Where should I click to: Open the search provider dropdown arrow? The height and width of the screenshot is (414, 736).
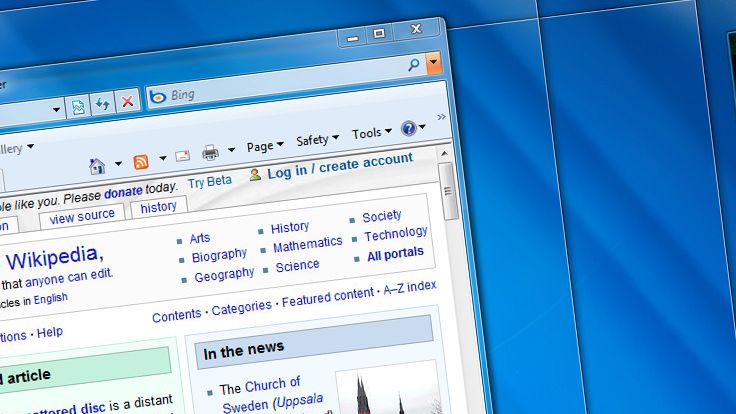click(433, 62)
